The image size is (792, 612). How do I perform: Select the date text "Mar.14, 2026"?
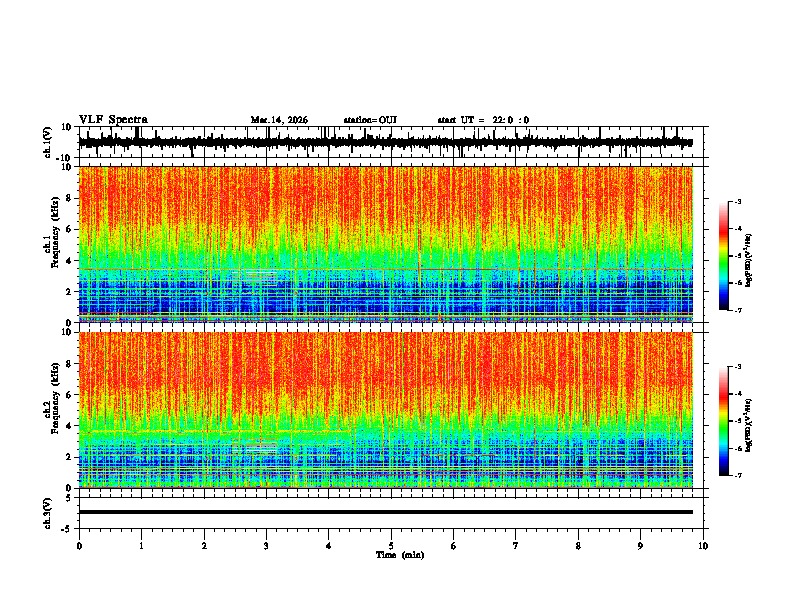(x=279, y=120)
